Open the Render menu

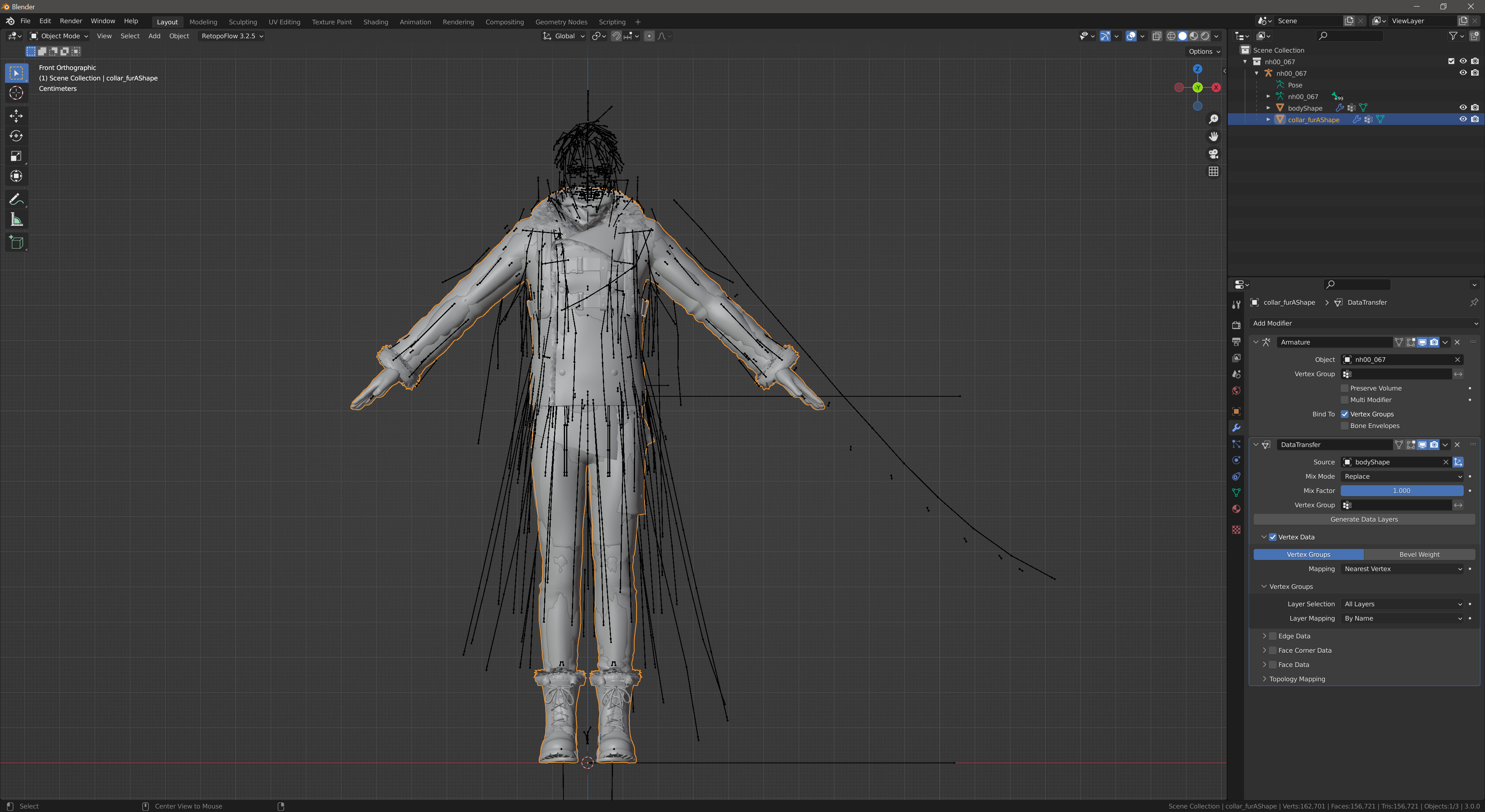71,21
